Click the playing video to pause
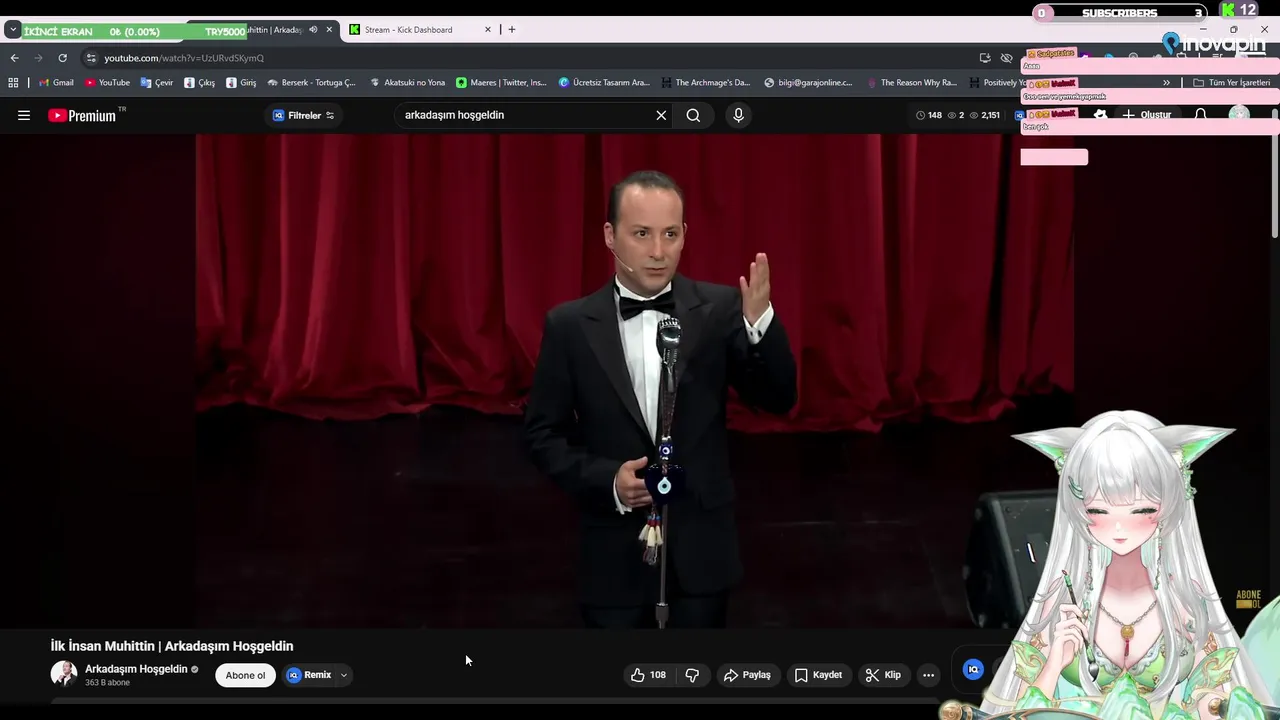The height and width of the screenshot is (720, 1280). coord(636,380)
